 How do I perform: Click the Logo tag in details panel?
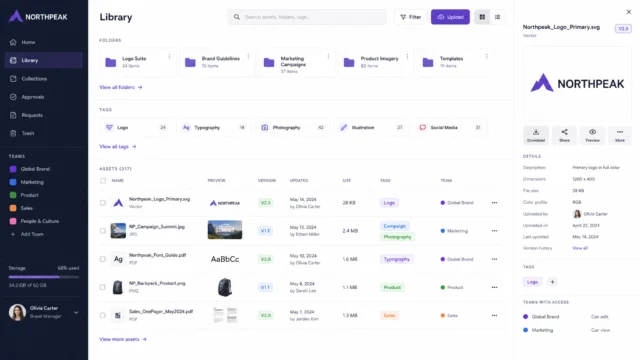pyautogui.click(x=532, y=282)
